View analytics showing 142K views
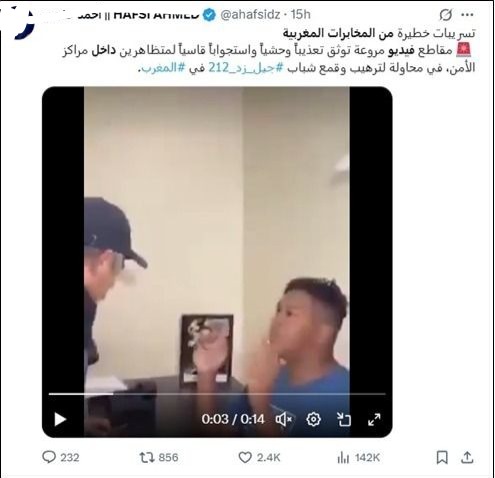 (358, 457)
